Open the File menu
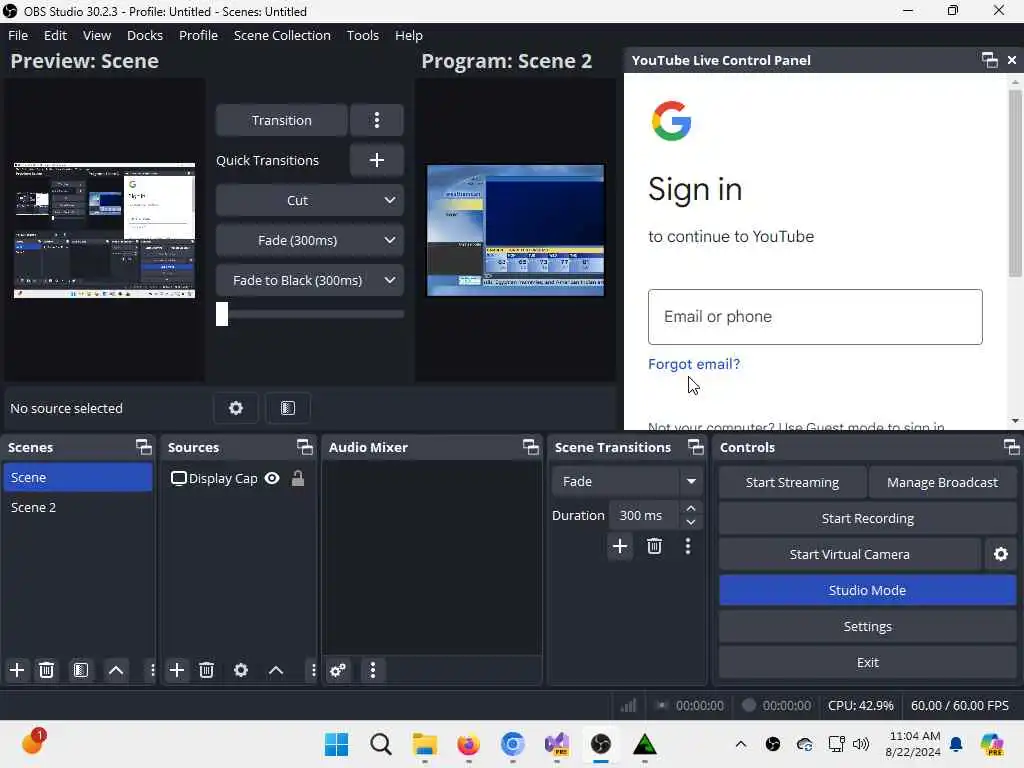The height and width of the screenshot is (768, 1024). (18, 35)
